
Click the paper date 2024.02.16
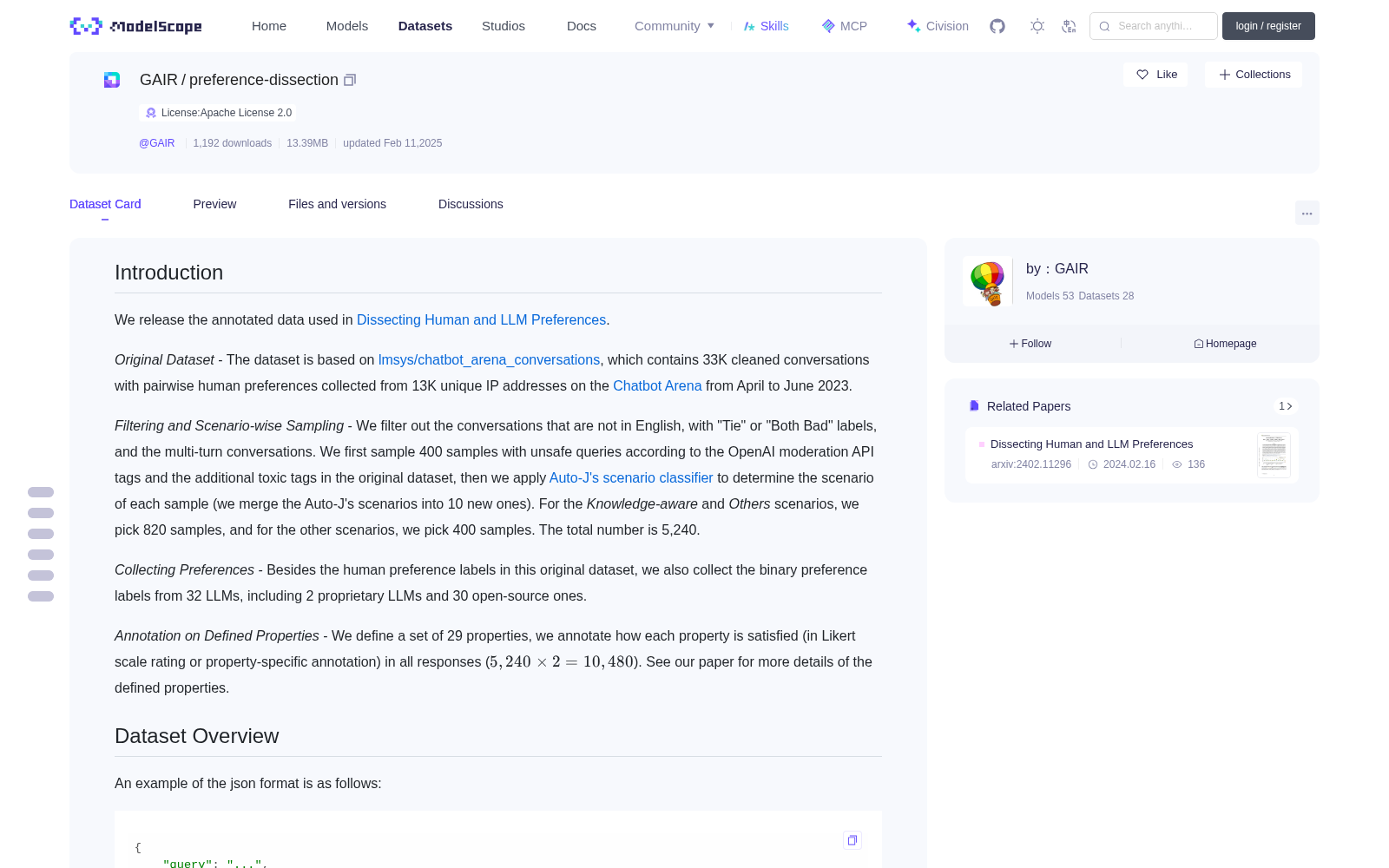[x=1122, y=464]
